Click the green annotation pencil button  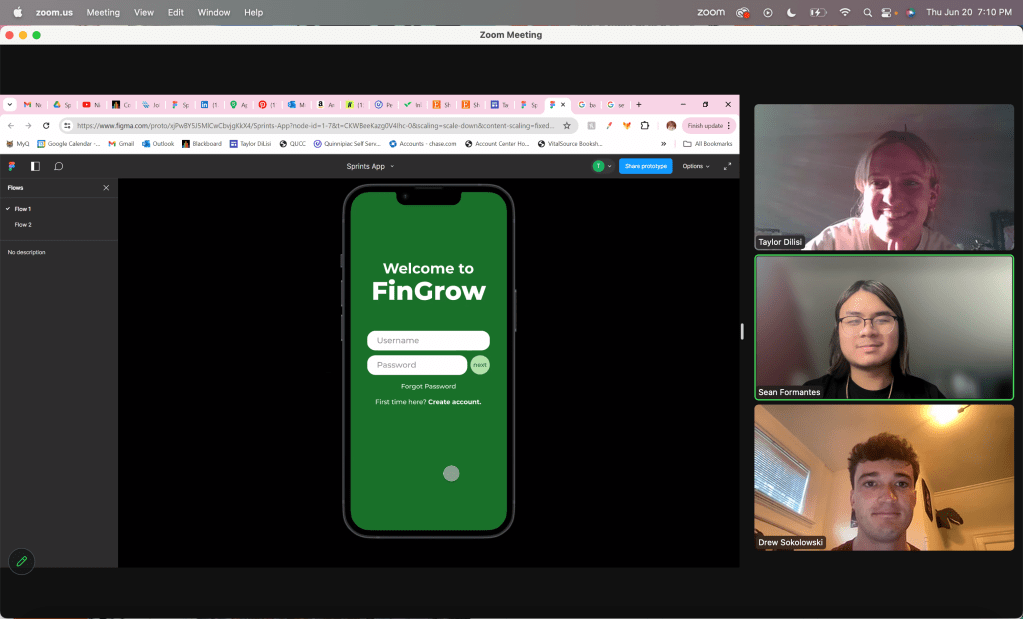pyautogui.click(x=21, y=561)
